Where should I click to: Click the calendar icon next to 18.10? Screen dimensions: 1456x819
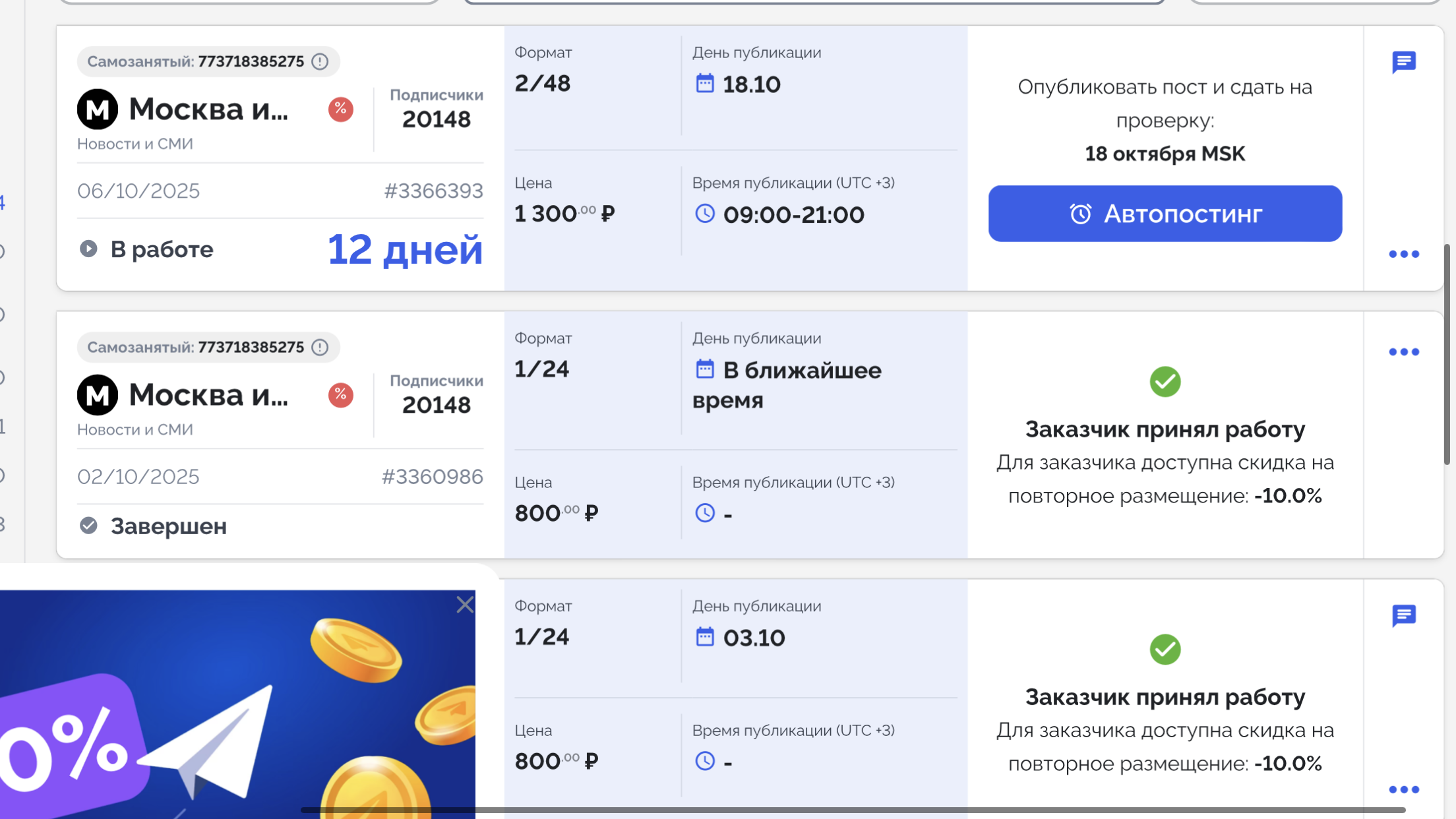[705, 84]
